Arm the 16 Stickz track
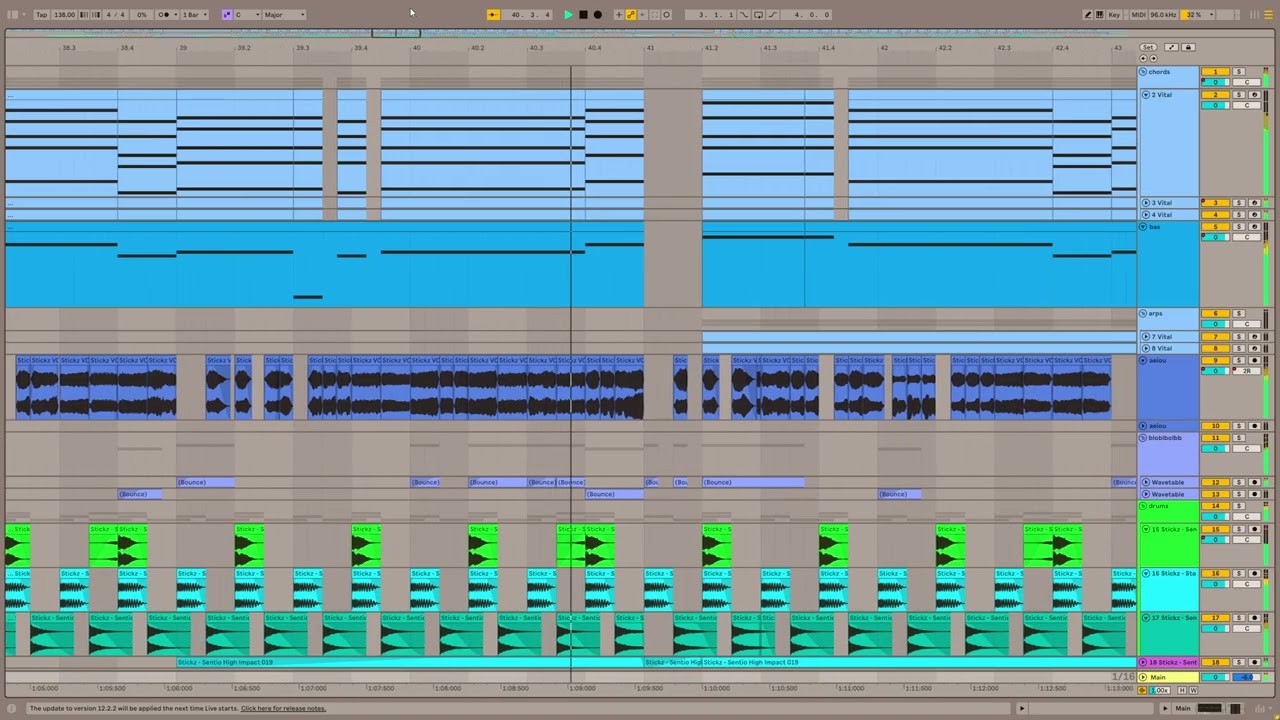Viewport: 1280px width, 720px height. (1254, 574)
